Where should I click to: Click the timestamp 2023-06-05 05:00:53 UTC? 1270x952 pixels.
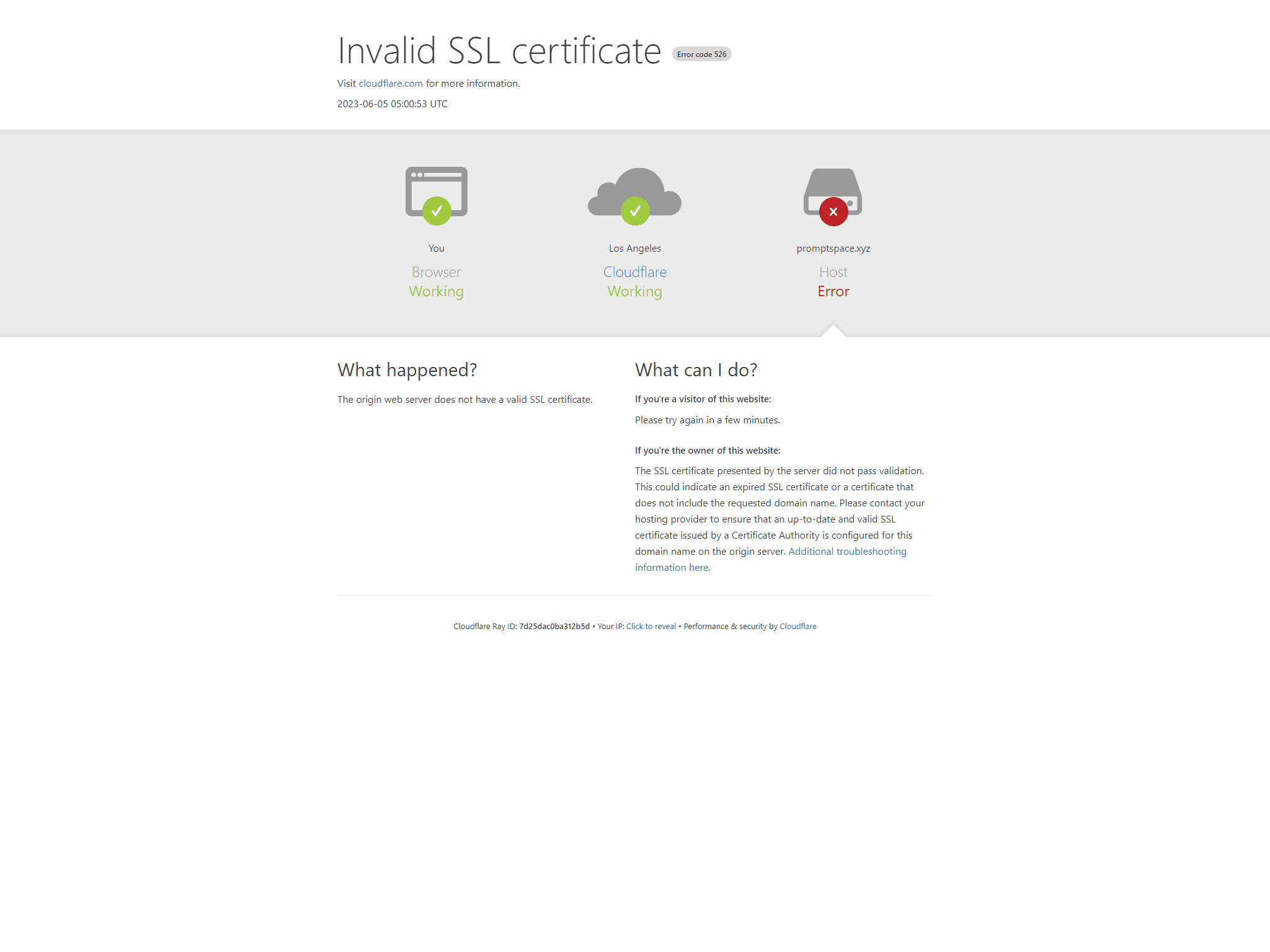[x=393, y=104]
